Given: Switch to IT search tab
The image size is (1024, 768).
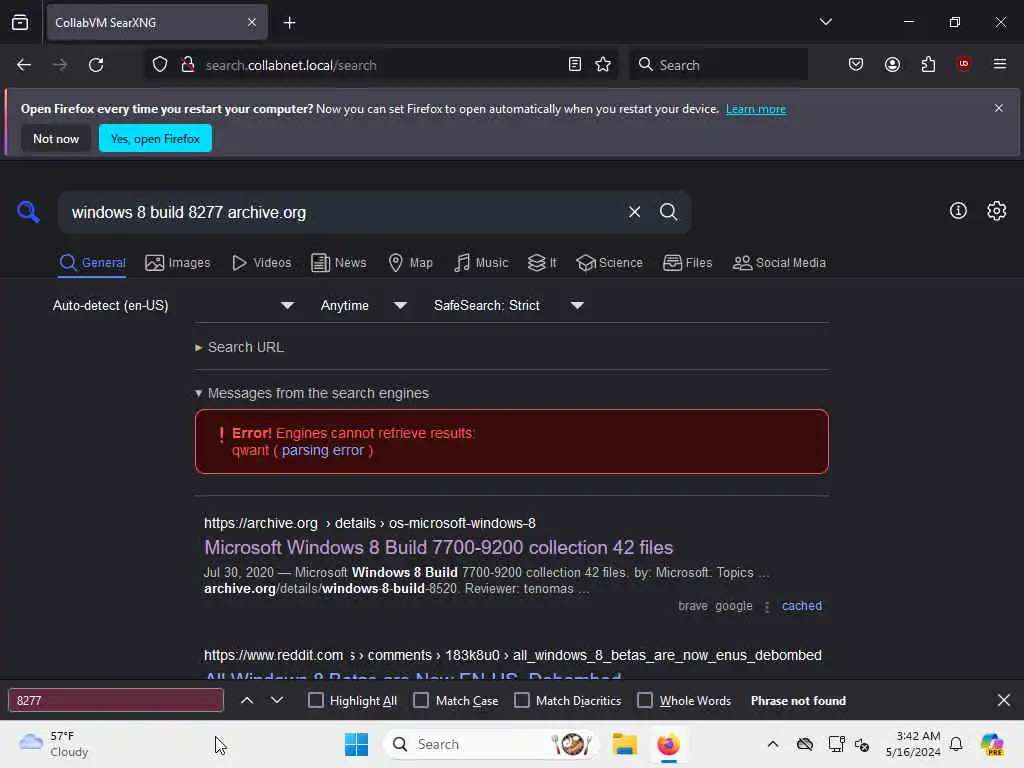Looking at the screenshot, I should [542, 263].
